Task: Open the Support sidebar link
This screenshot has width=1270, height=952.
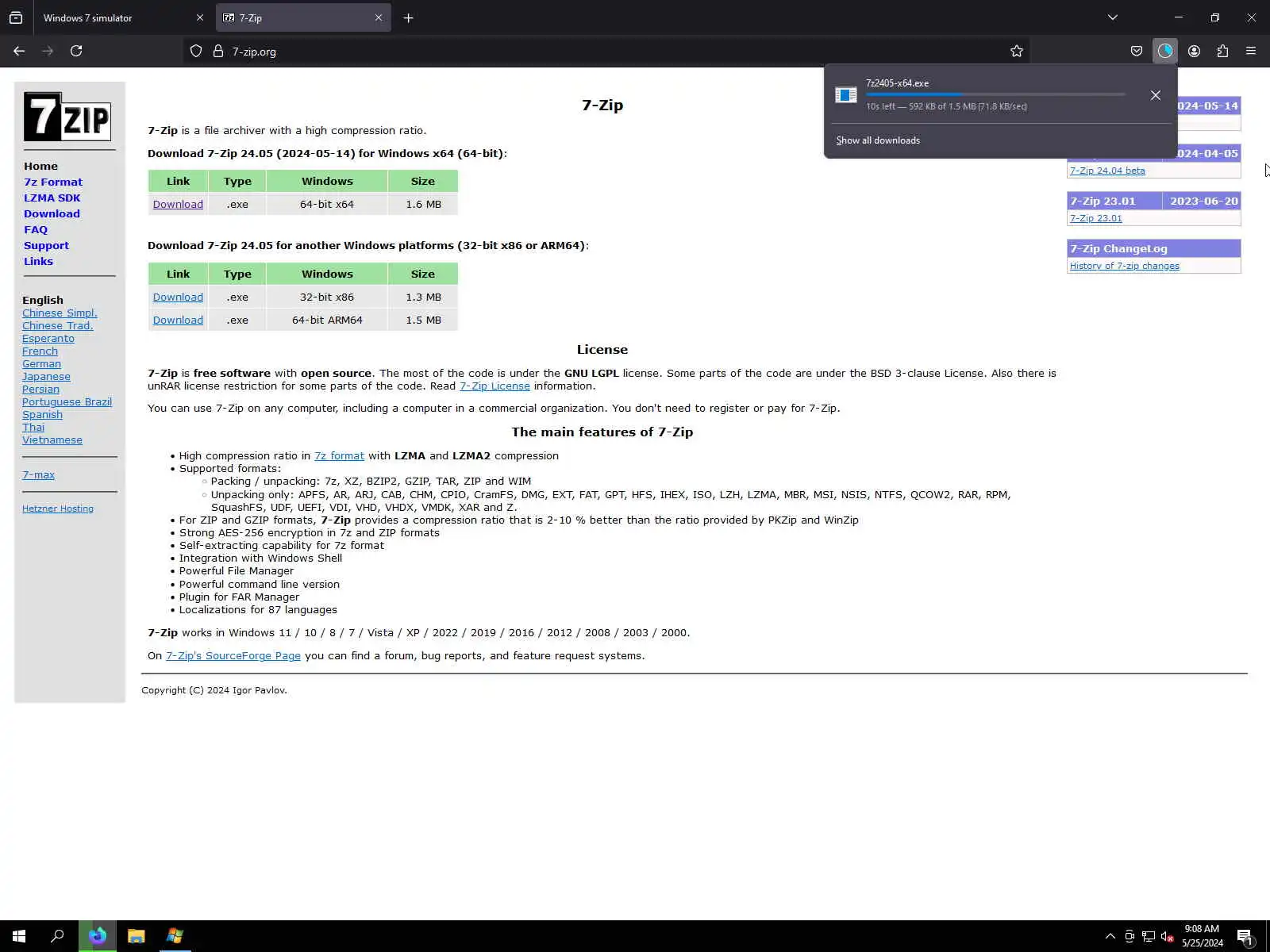Action: click(x=46, y=245)
